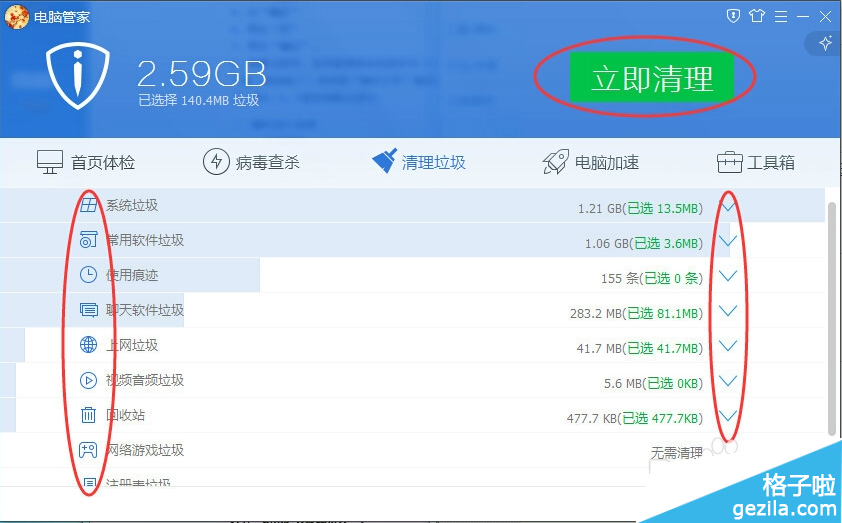Click the 网络游戏垃圾 label
The image size is (842, 523).
tap(144, 450)
